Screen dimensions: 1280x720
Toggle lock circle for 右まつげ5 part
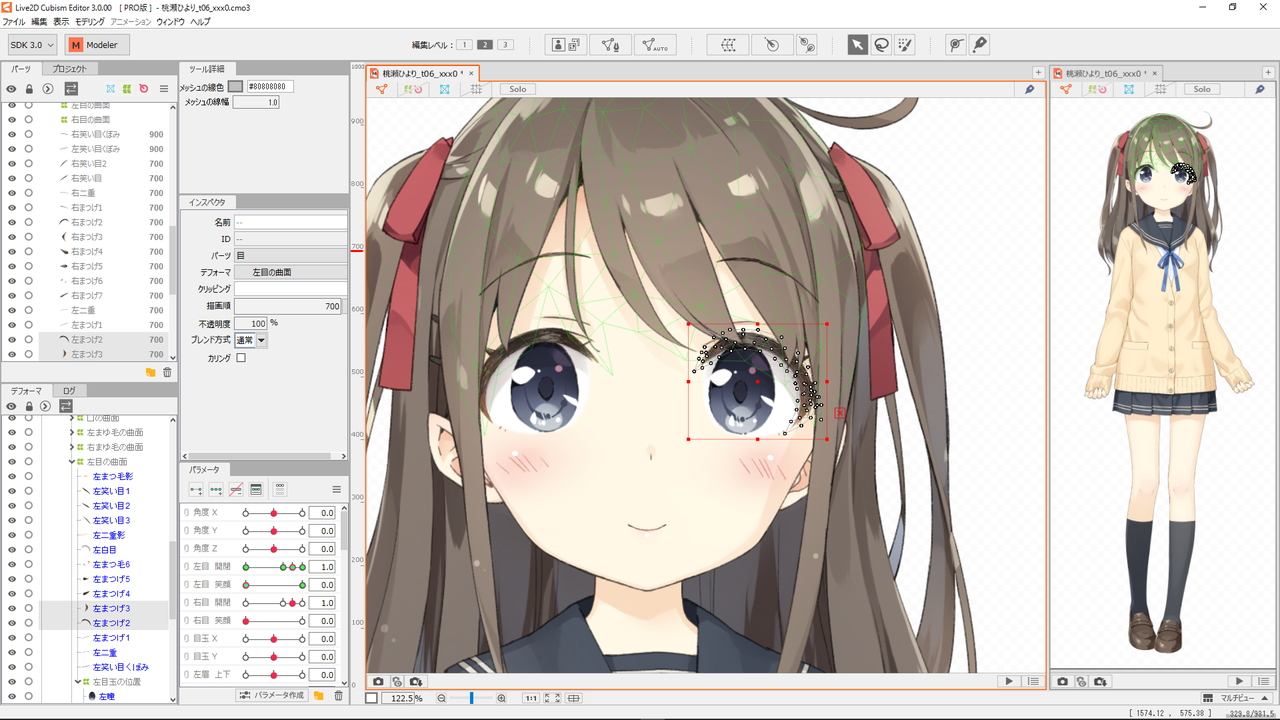pos(29,267)
